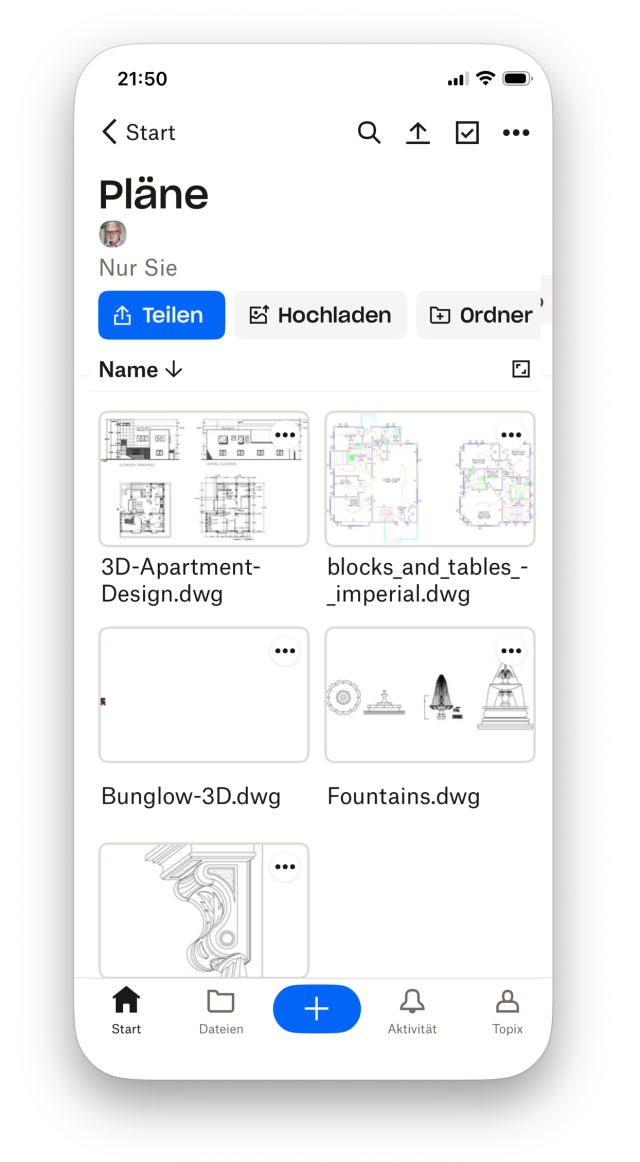Switch to the Dateien tab
The image size is (640, 1162).
point(221,1010)
